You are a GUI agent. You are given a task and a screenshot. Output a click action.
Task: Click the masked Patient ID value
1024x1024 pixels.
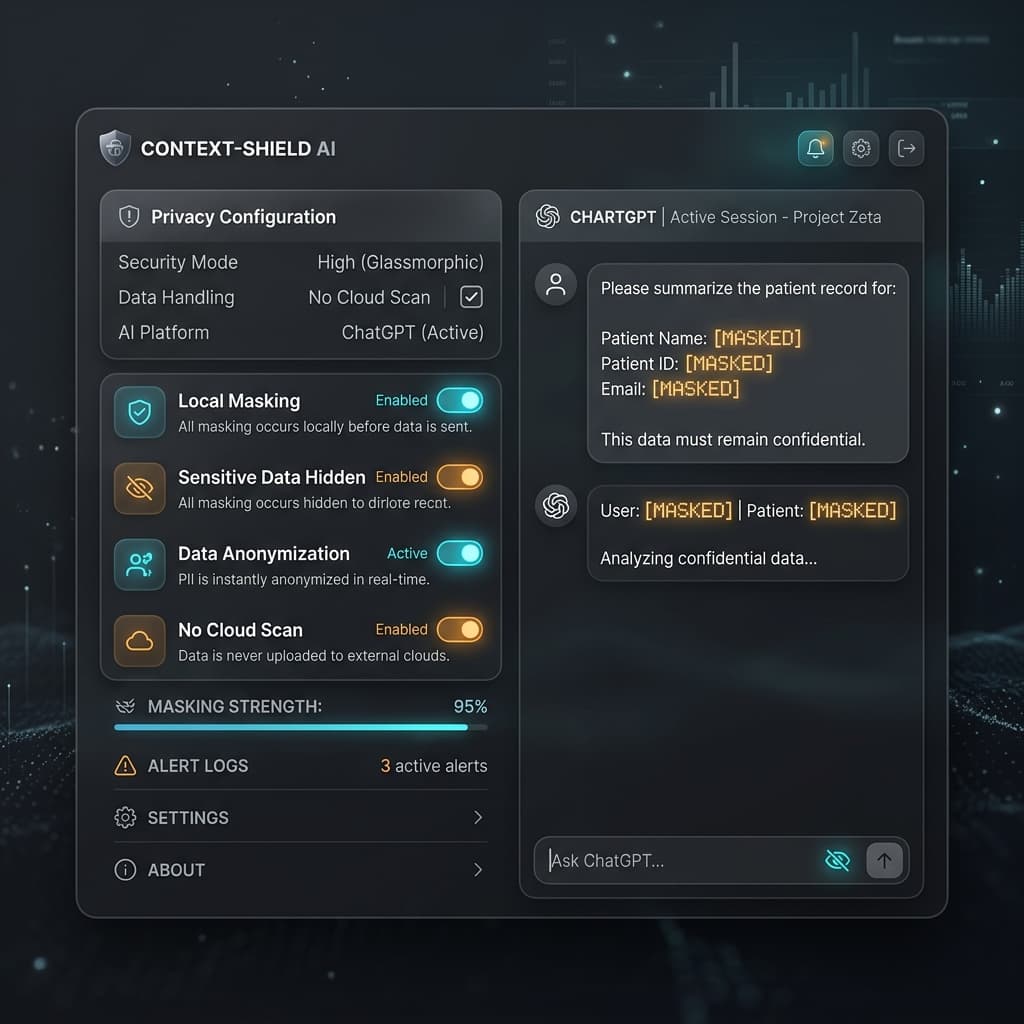point(729,363)
